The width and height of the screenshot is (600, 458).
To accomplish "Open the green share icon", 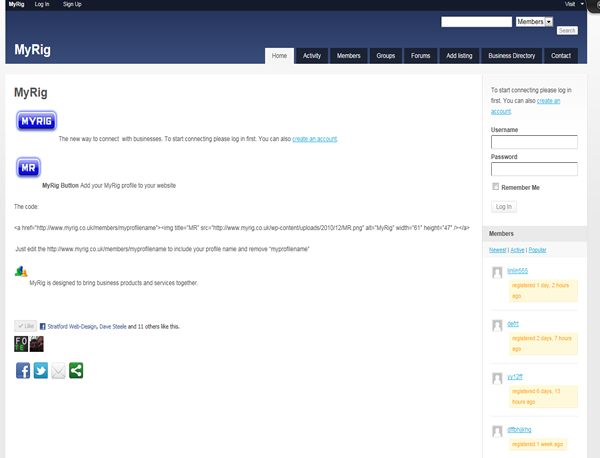I will (x=76, y=370).
